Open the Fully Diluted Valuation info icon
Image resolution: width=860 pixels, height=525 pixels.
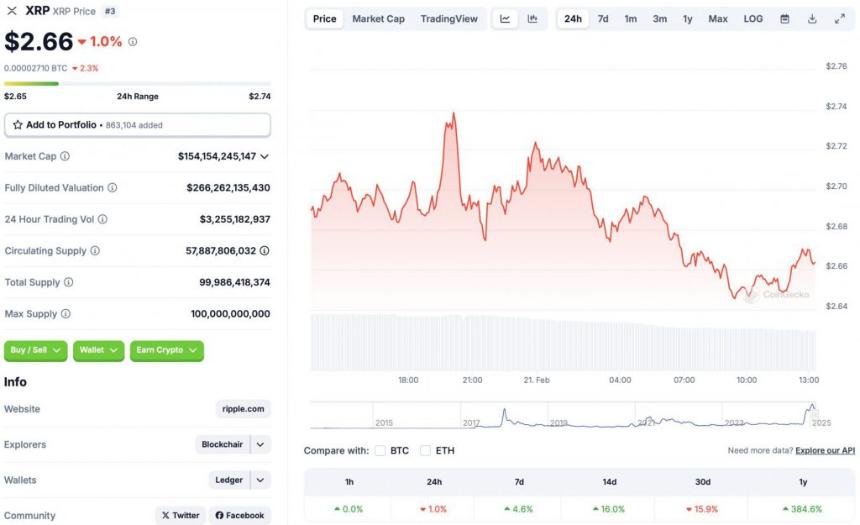click(x=112, y=188)
